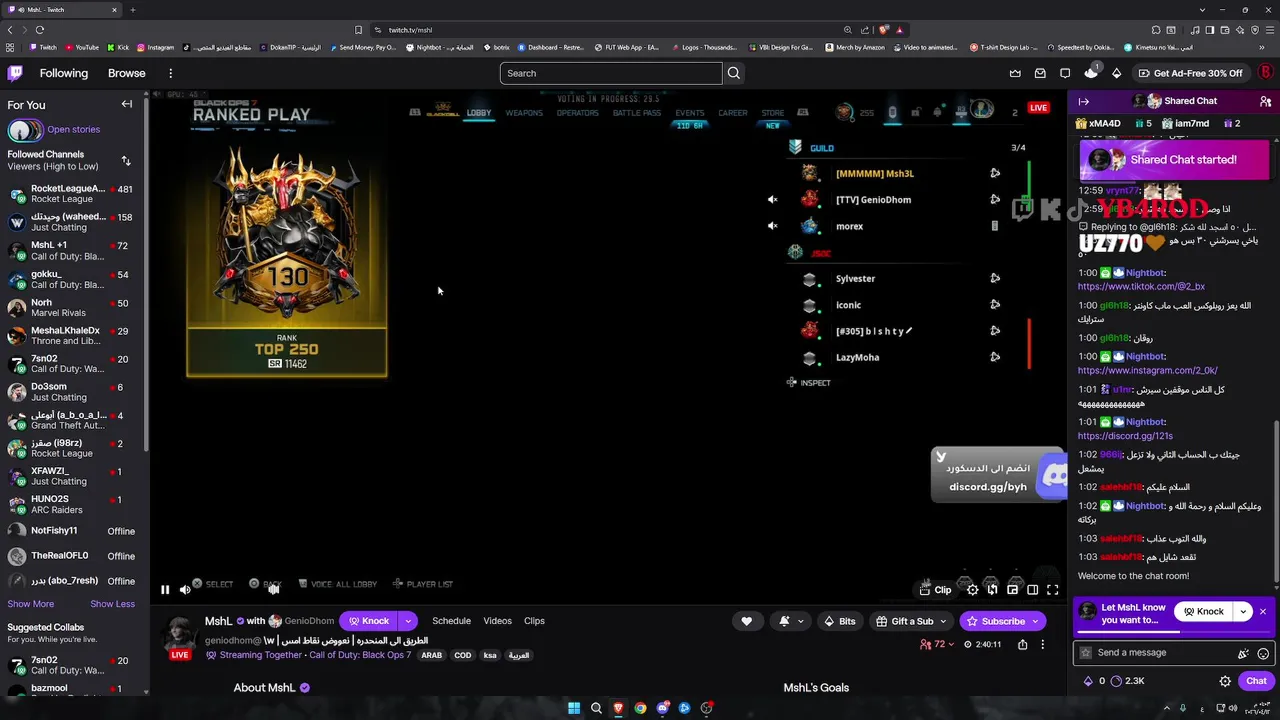Open player settings gear
1280x720 pixels.
tap(972, 590)
